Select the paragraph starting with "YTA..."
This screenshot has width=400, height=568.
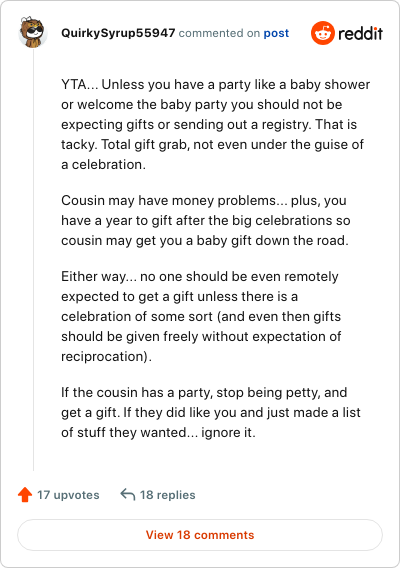(216, 124)
